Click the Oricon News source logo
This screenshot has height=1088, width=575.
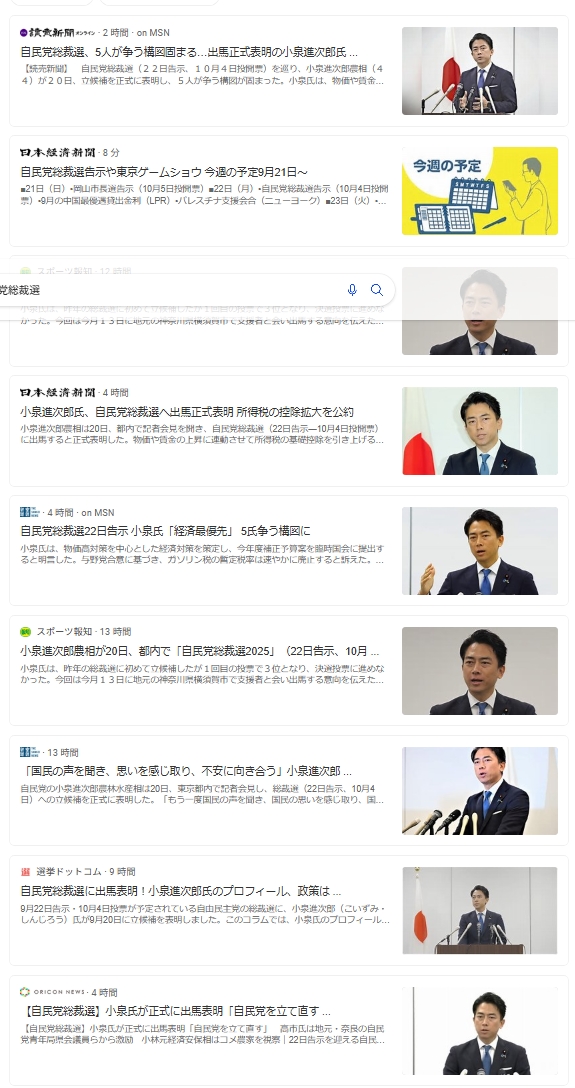(53, 992)
